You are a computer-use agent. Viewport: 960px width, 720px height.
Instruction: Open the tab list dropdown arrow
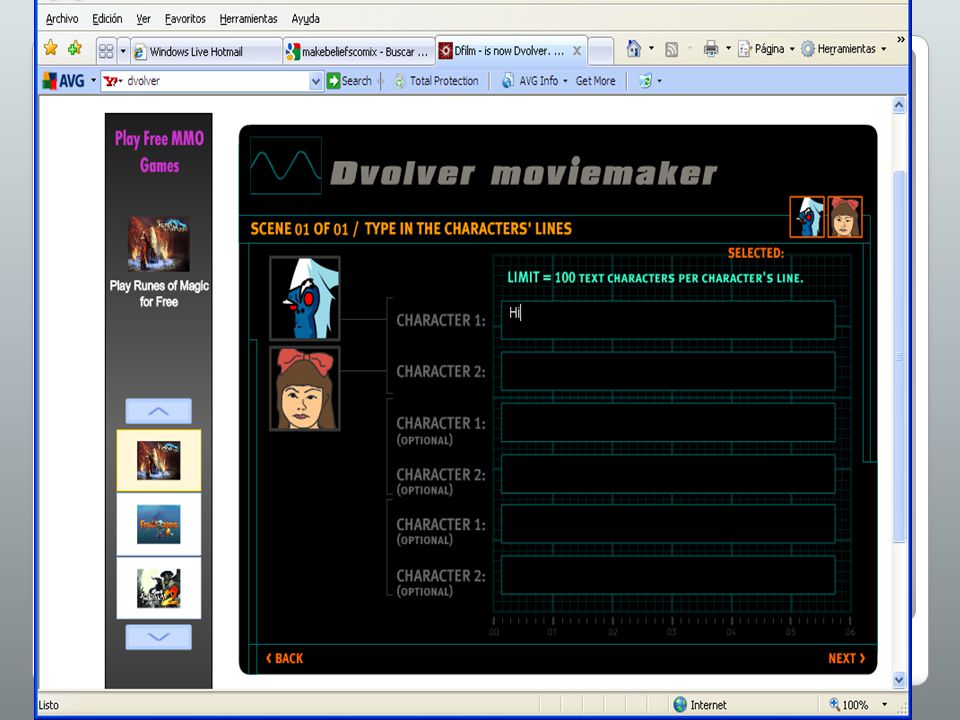pos(122,51)
